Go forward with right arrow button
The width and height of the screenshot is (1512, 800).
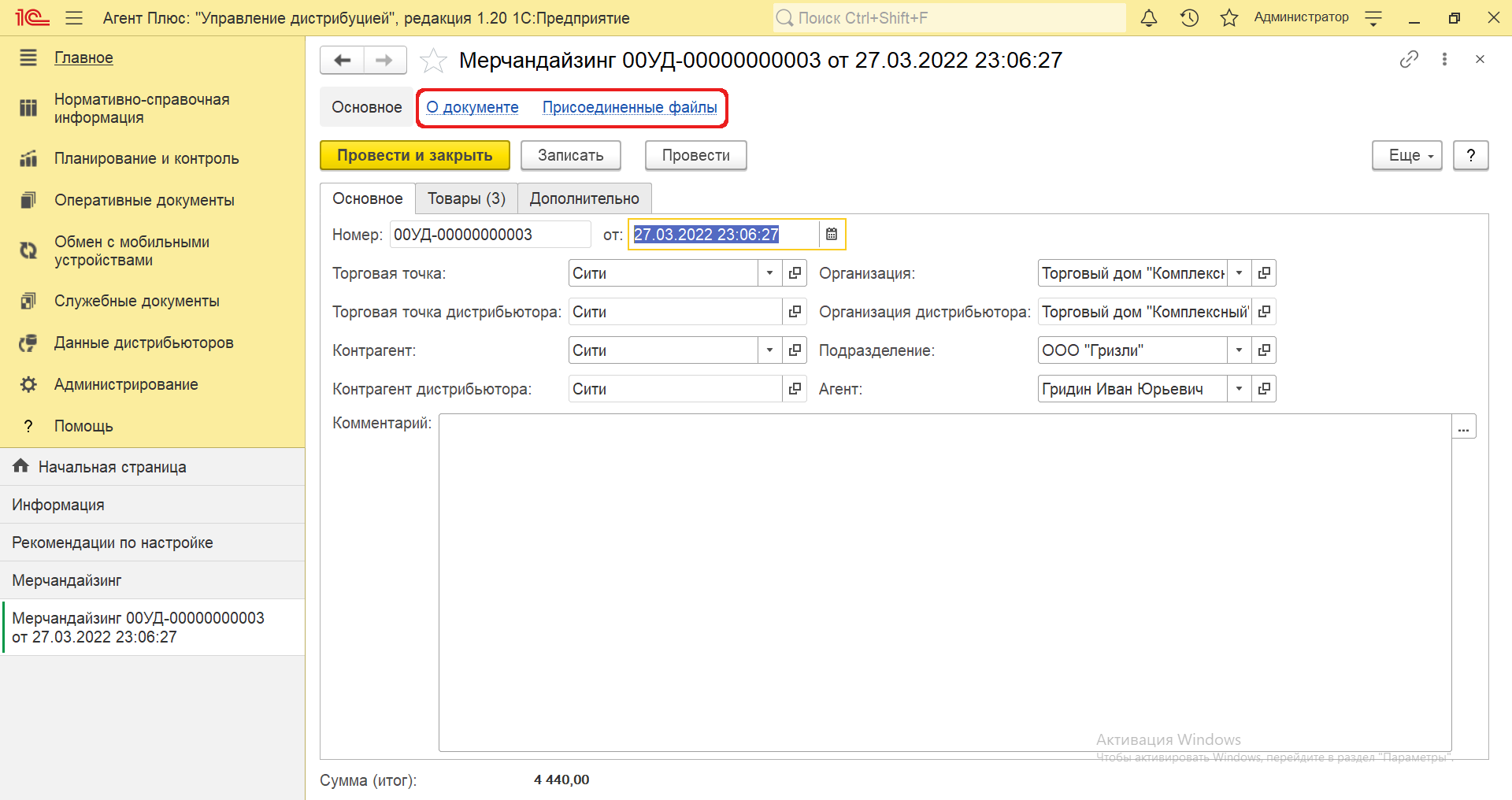384,60
